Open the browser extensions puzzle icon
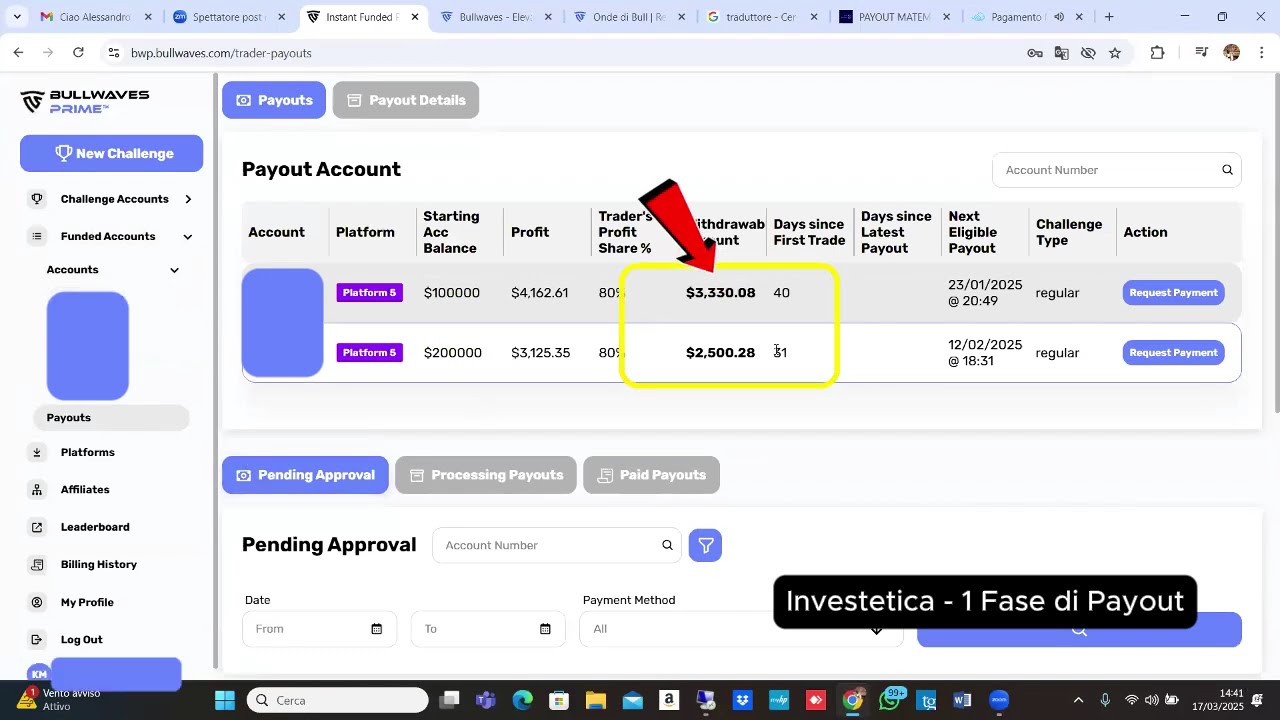 click(1158, 53)
